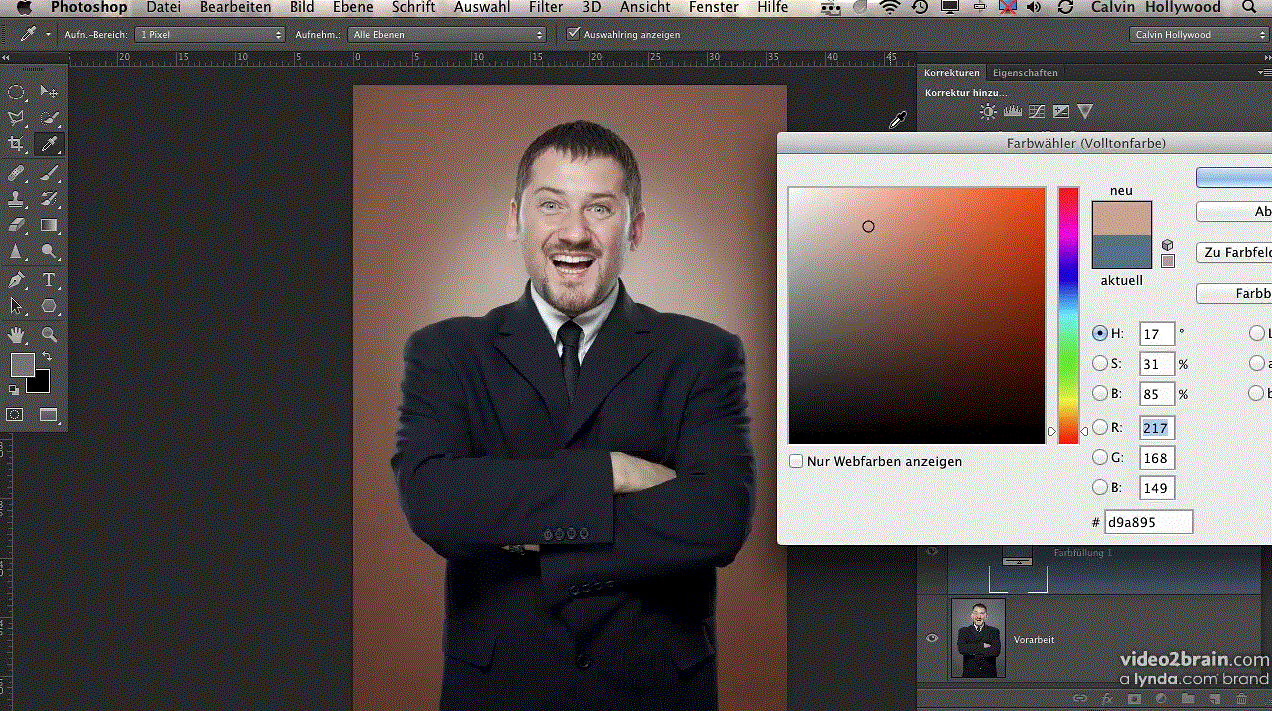Click the Brightness/Contrast sun adjustment icon

[x=988, y=112]
